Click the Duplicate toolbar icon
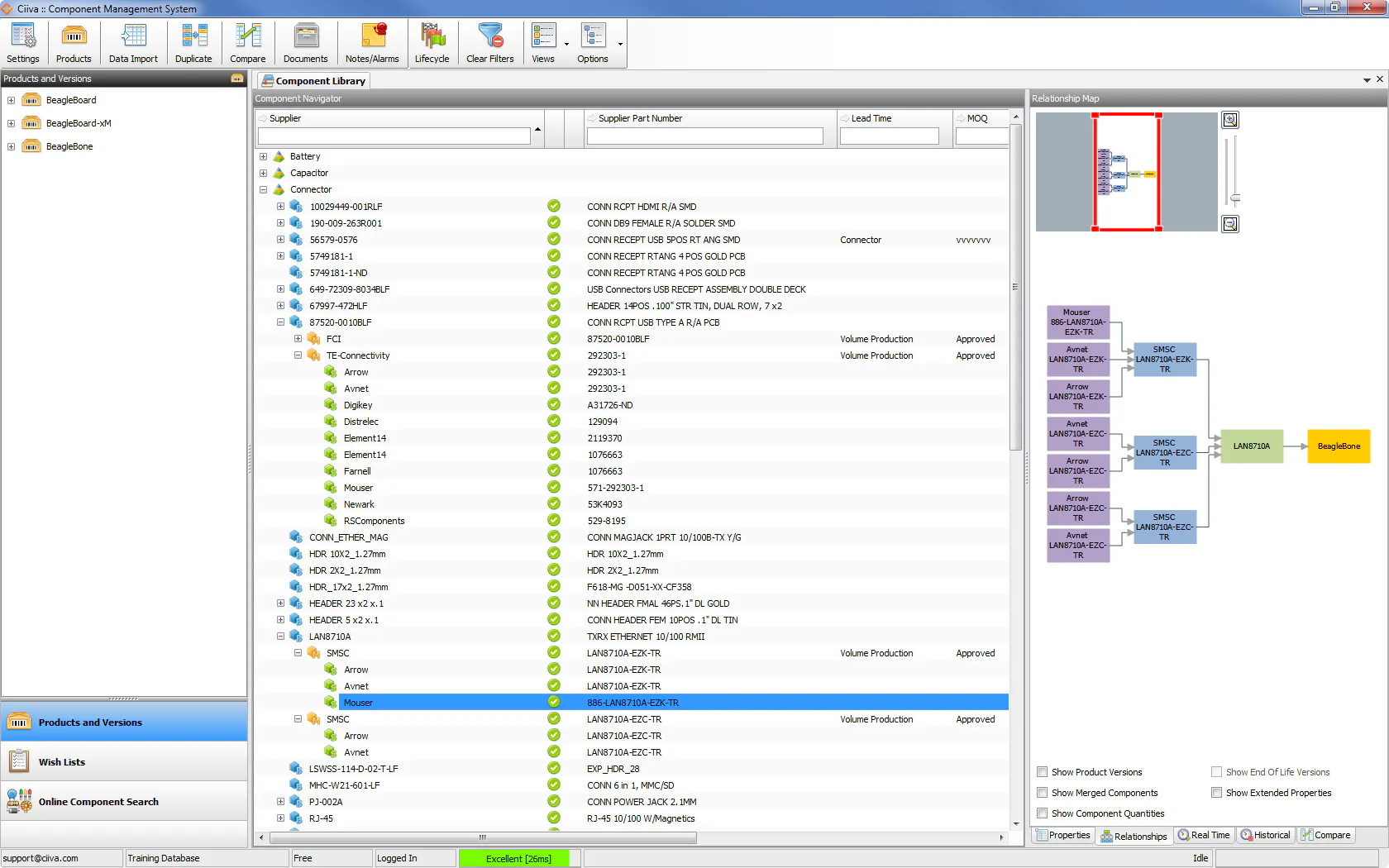The image size is (1389, 868). click(x=193, y=43)
